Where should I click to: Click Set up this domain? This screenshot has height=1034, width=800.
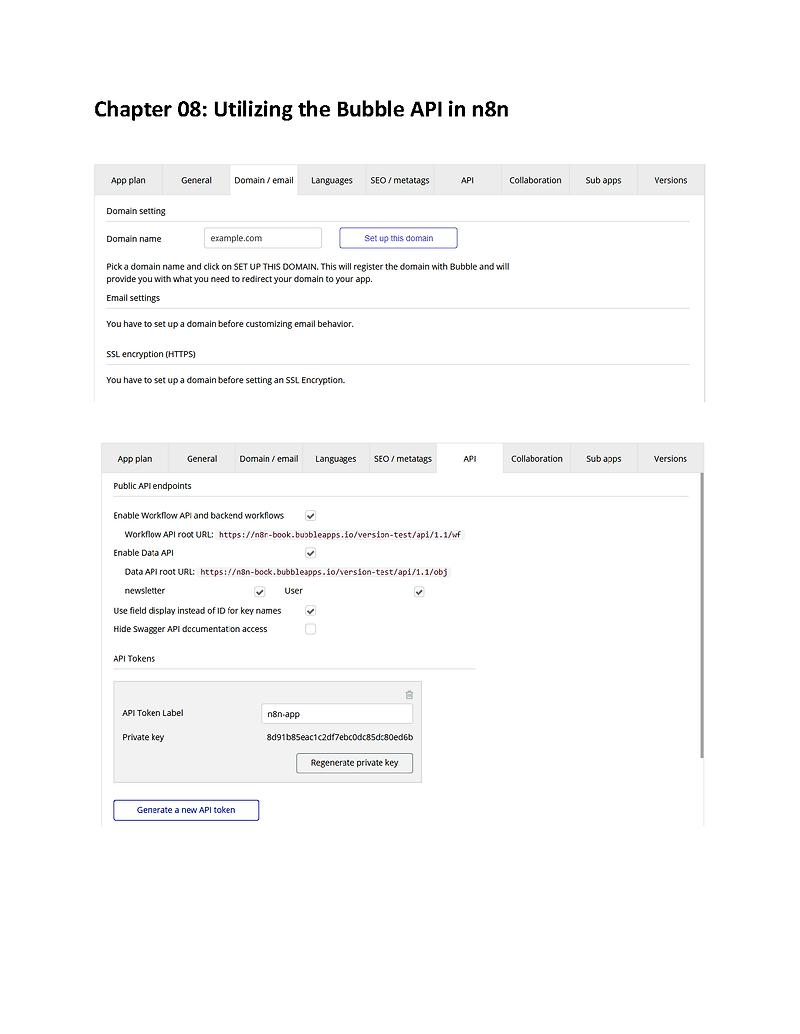[x=398, y=237]
